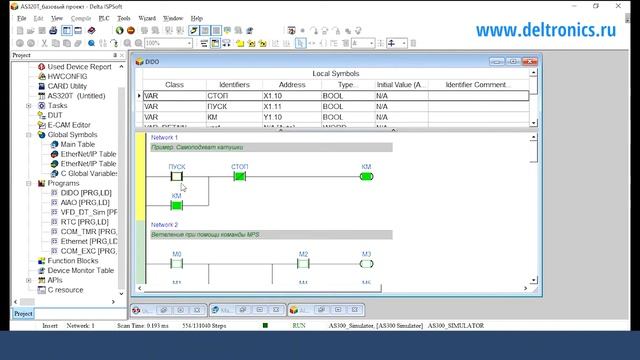This screenshot has width=640, height=360.
Task: Toggle the Output window panel button
Action: click(x=78, y=31)
